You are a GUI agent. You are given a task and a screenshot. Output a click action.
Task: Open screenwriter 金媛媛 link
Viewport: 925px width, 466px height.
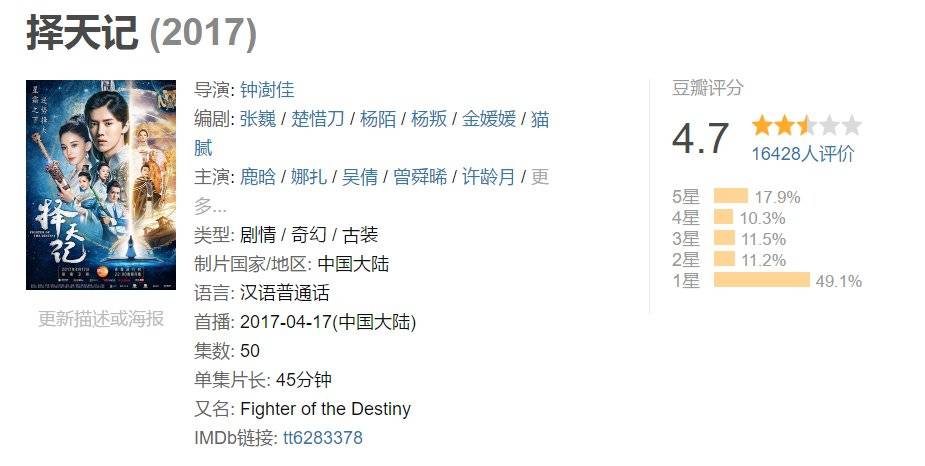pyautogui.click(x=489, y=119)
